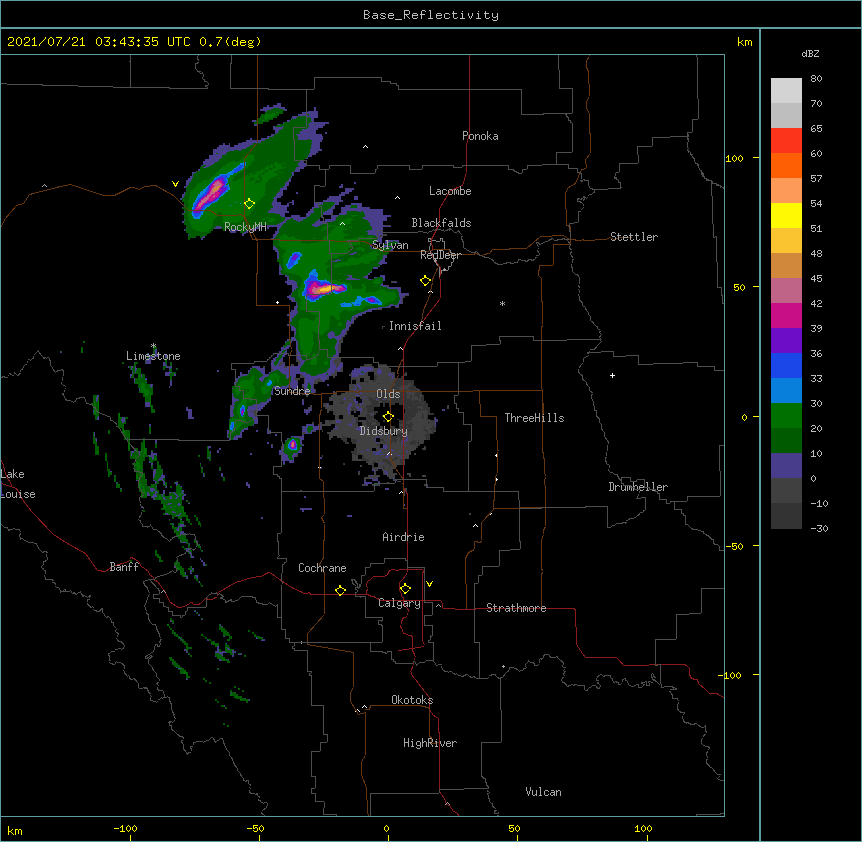Click the Ponoka city label

tap(480, 136)
